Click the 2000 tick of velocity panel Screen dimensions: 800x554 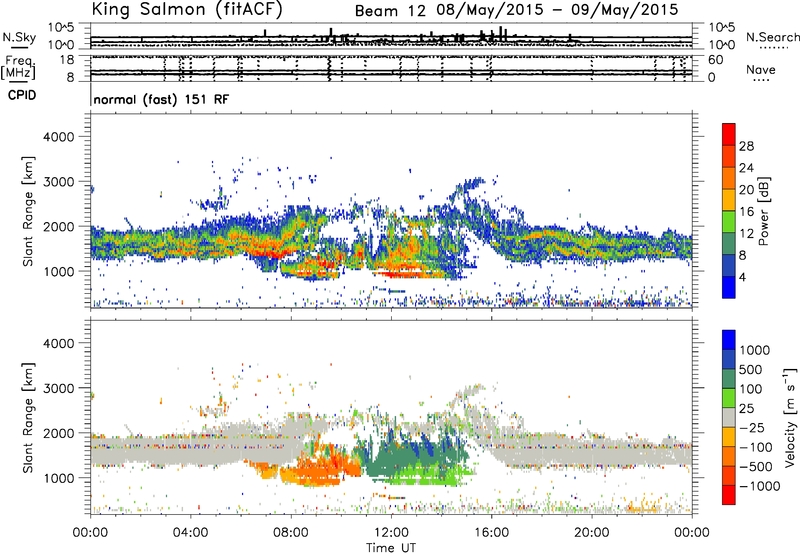point(59,433)
